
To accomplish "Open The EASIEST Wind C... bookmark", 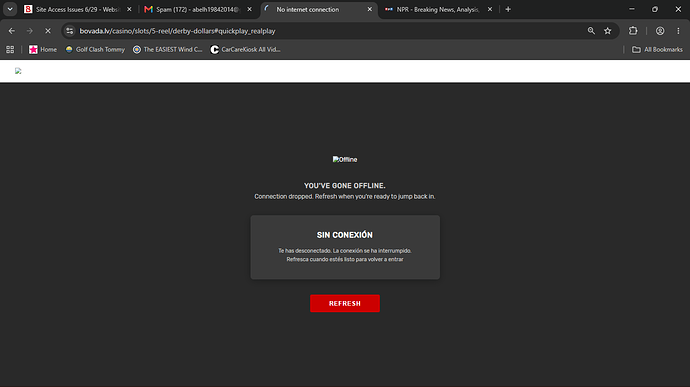I will 168,49.
